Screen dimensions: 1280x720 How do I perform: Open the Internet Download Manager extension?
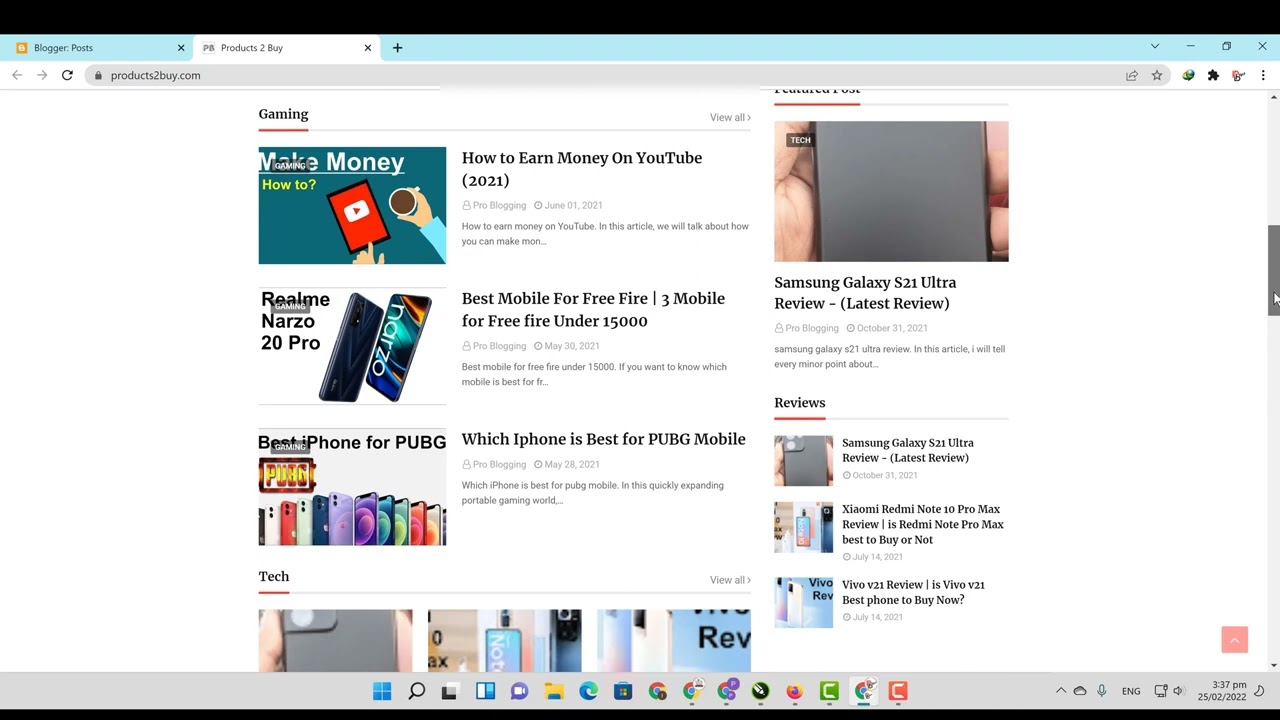coord(1188,75)
